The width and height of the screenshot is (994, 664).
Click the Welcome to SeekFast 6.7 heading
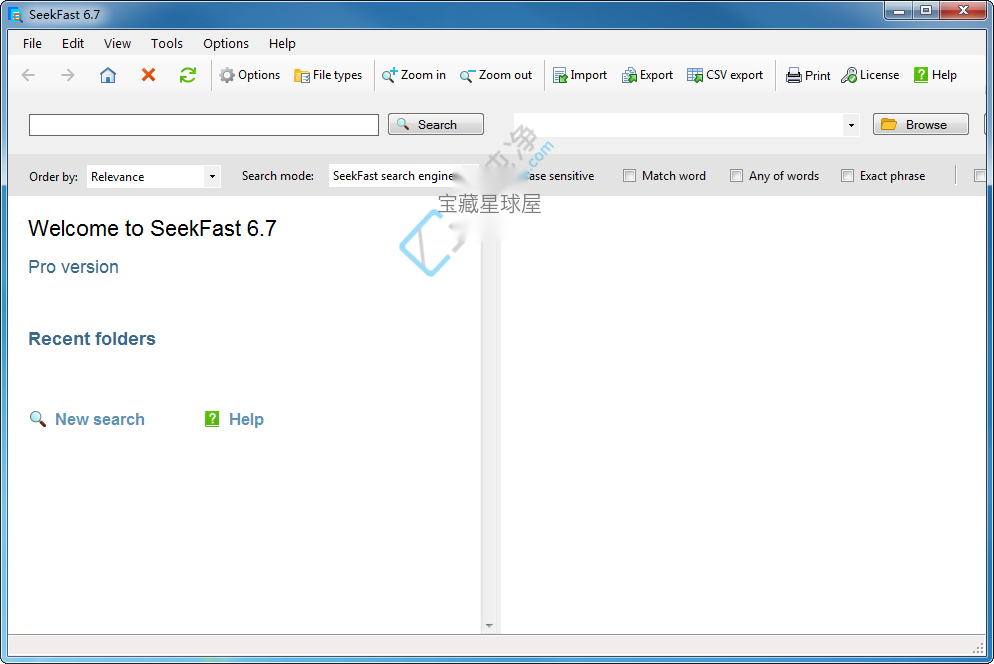click(152, 228)
